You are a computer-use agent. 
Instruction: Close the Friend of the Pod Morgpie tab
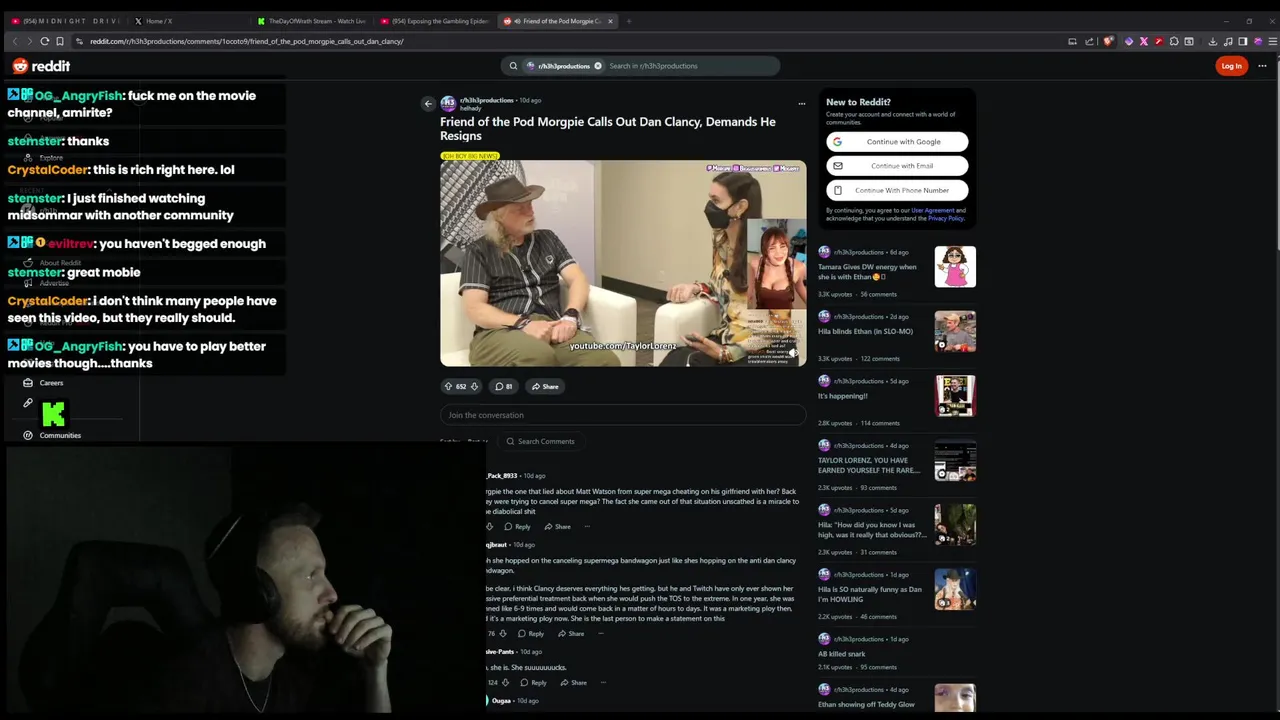(x=610, y=21)
